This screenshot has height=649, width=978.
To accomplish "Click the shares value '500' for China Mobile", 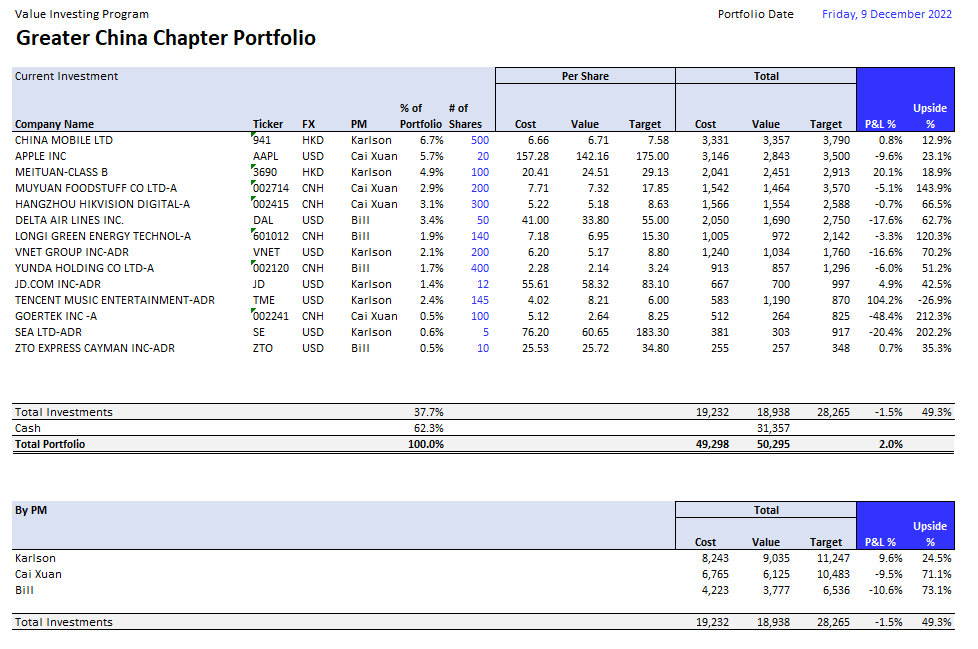I will tap(480, 140).
